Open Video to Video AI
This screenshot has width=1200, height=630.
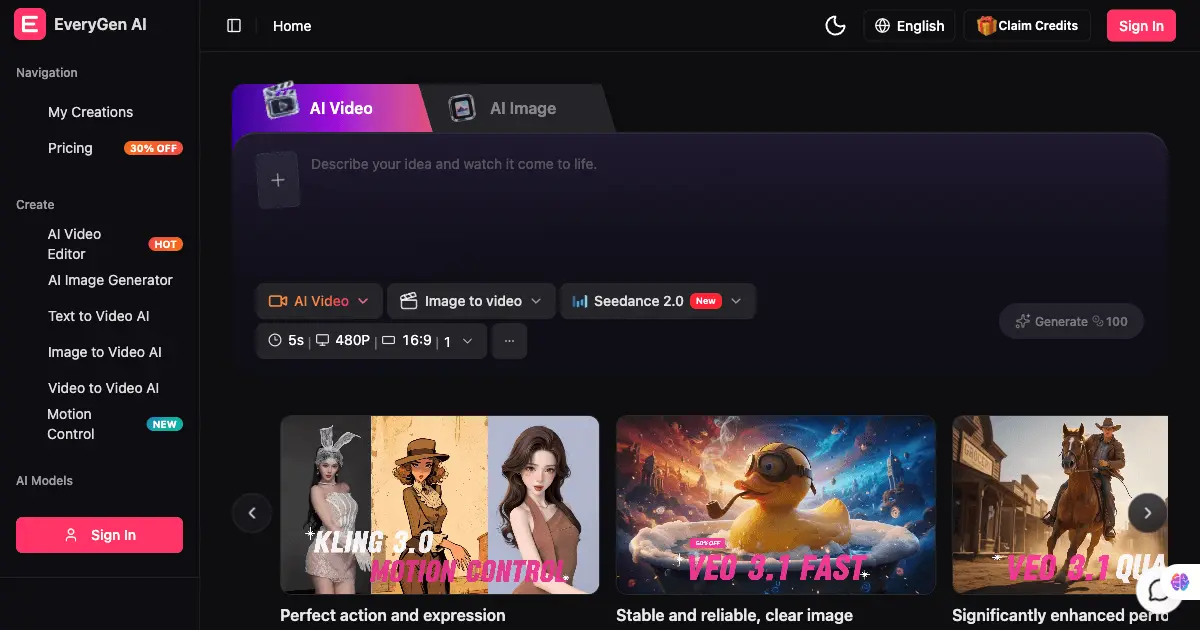pyautogui.click(x=104, y=388)
